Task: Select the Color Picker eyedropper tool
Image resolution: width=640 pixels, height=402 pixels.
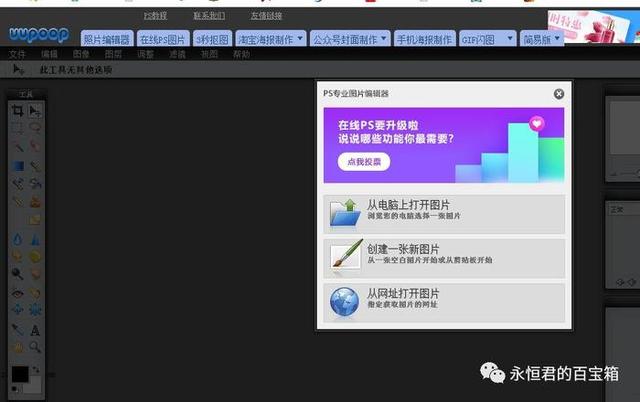Action: 17,329
